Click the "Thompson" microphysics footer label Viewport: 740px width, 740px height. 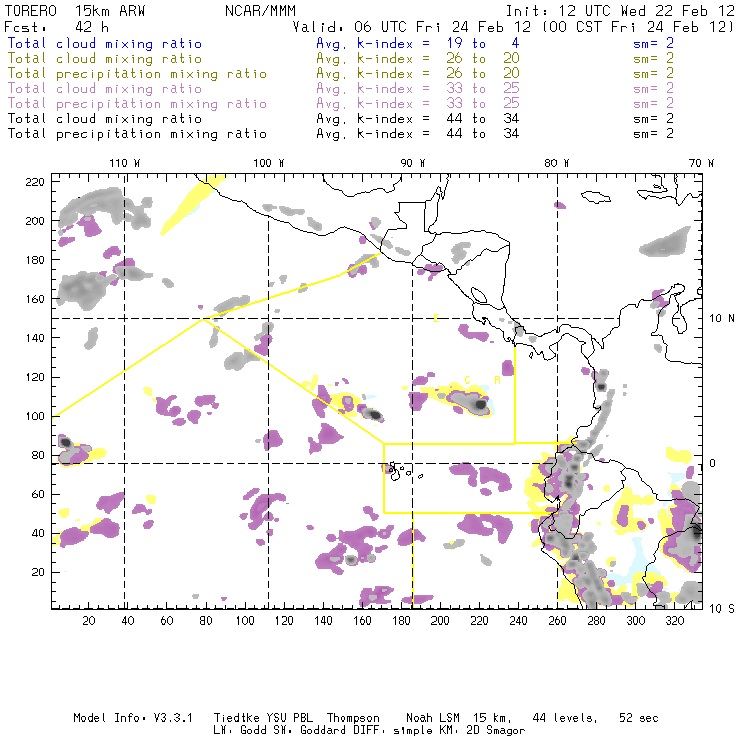[x=353, y=718]
